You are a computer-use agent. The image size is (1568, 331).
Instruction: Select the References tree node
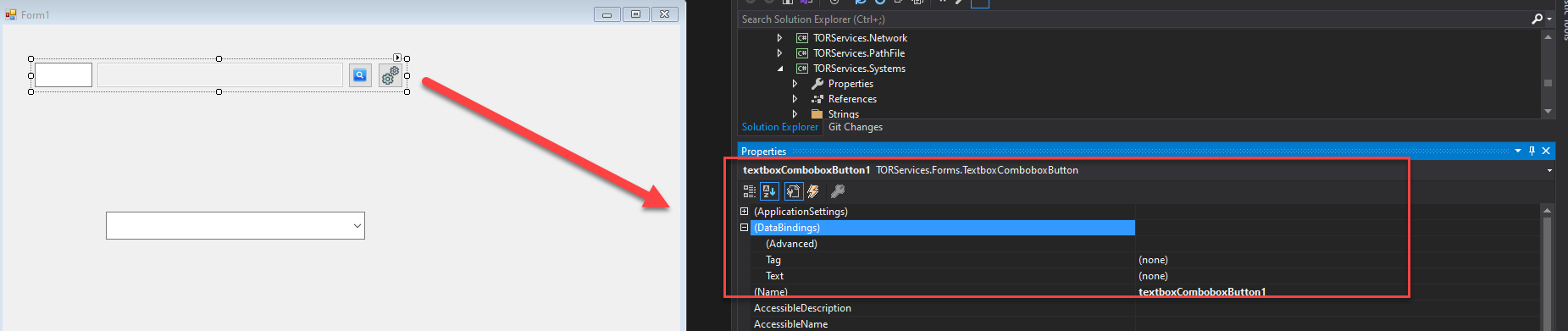[852, 99]
